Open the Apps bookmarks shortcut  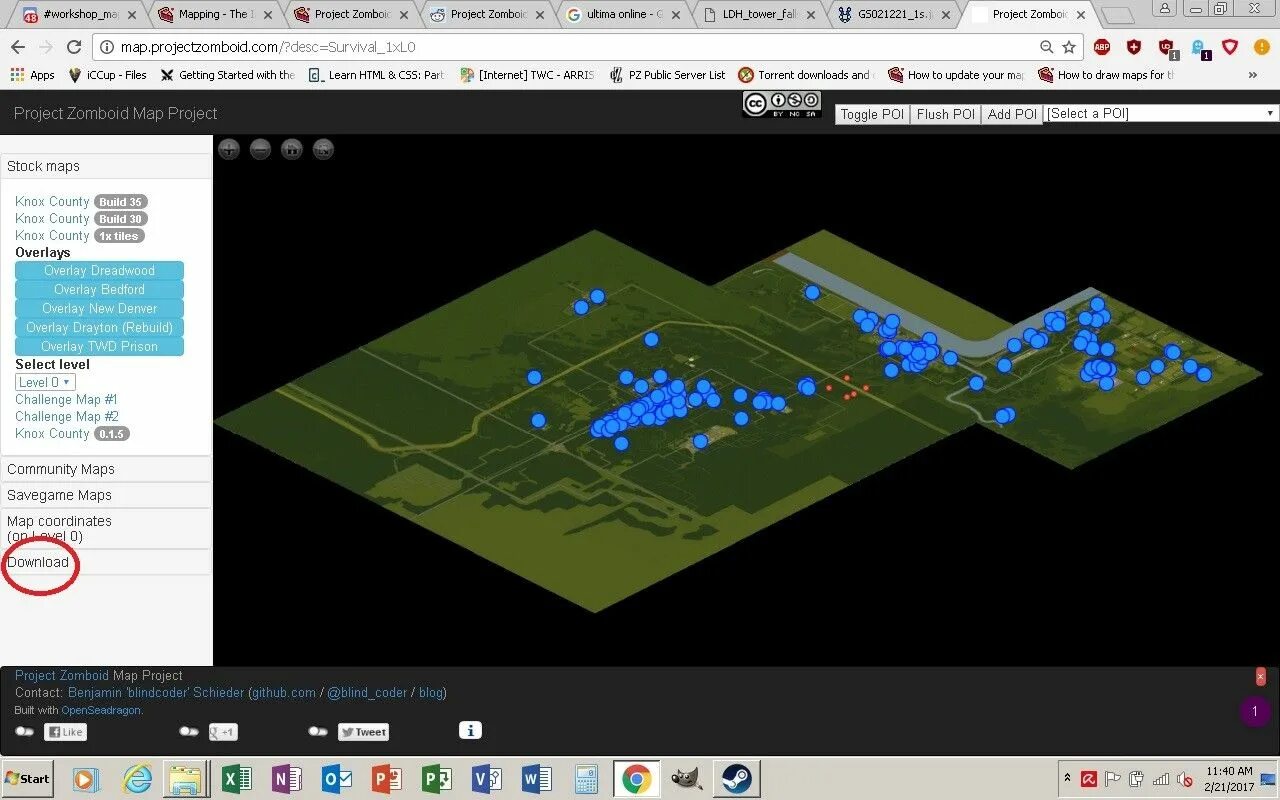coord(32,75)
